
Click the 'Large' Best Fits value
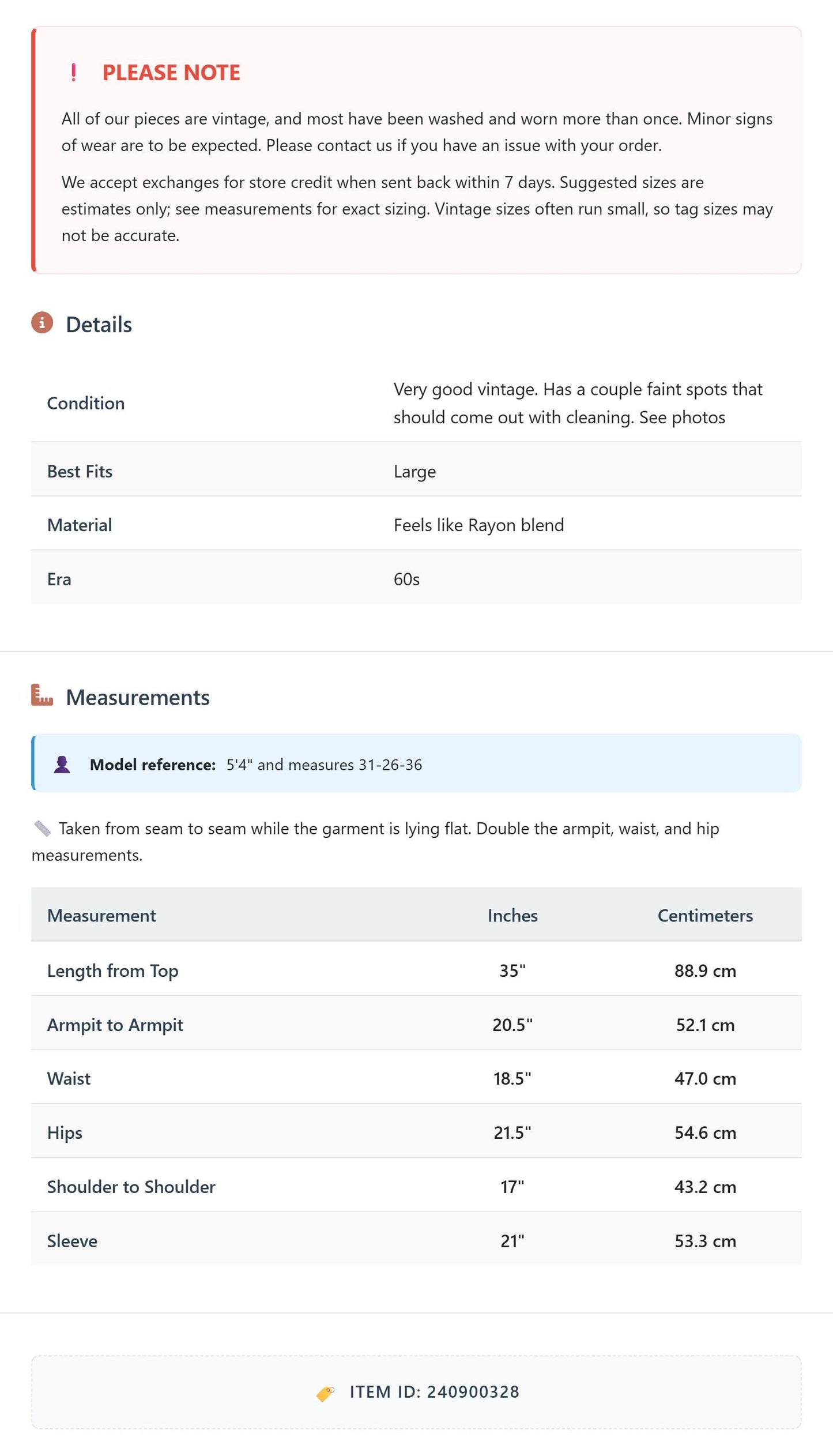[x=414, y=471]
